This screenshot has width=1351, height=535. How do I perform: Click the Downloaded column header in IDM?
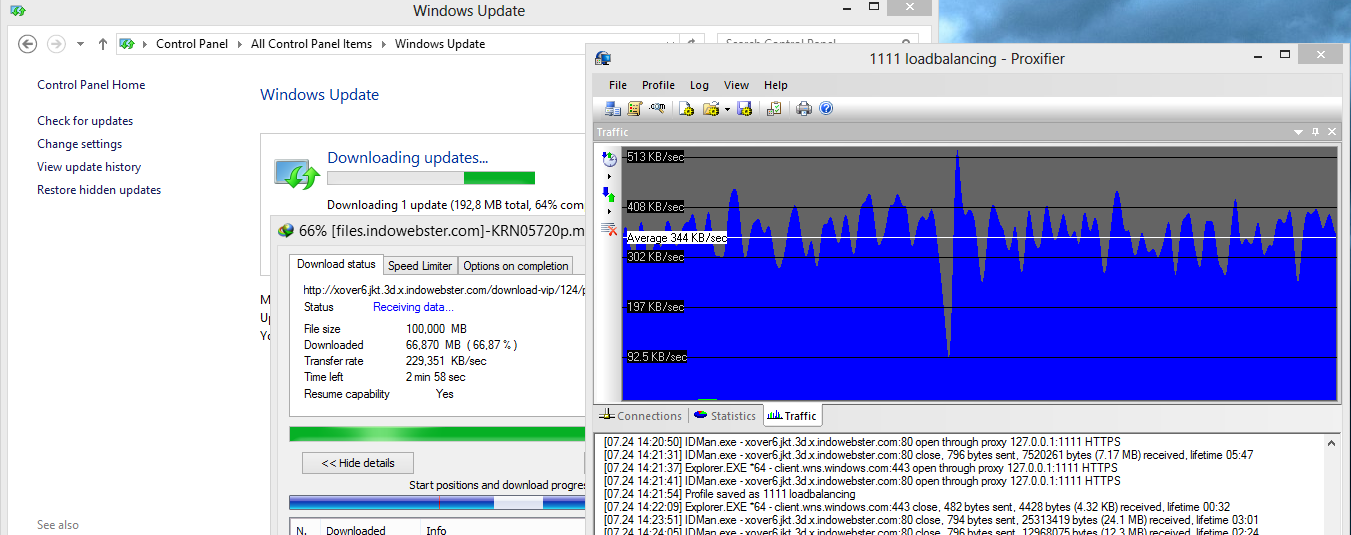pyautogui.click(x=355, y=531)
